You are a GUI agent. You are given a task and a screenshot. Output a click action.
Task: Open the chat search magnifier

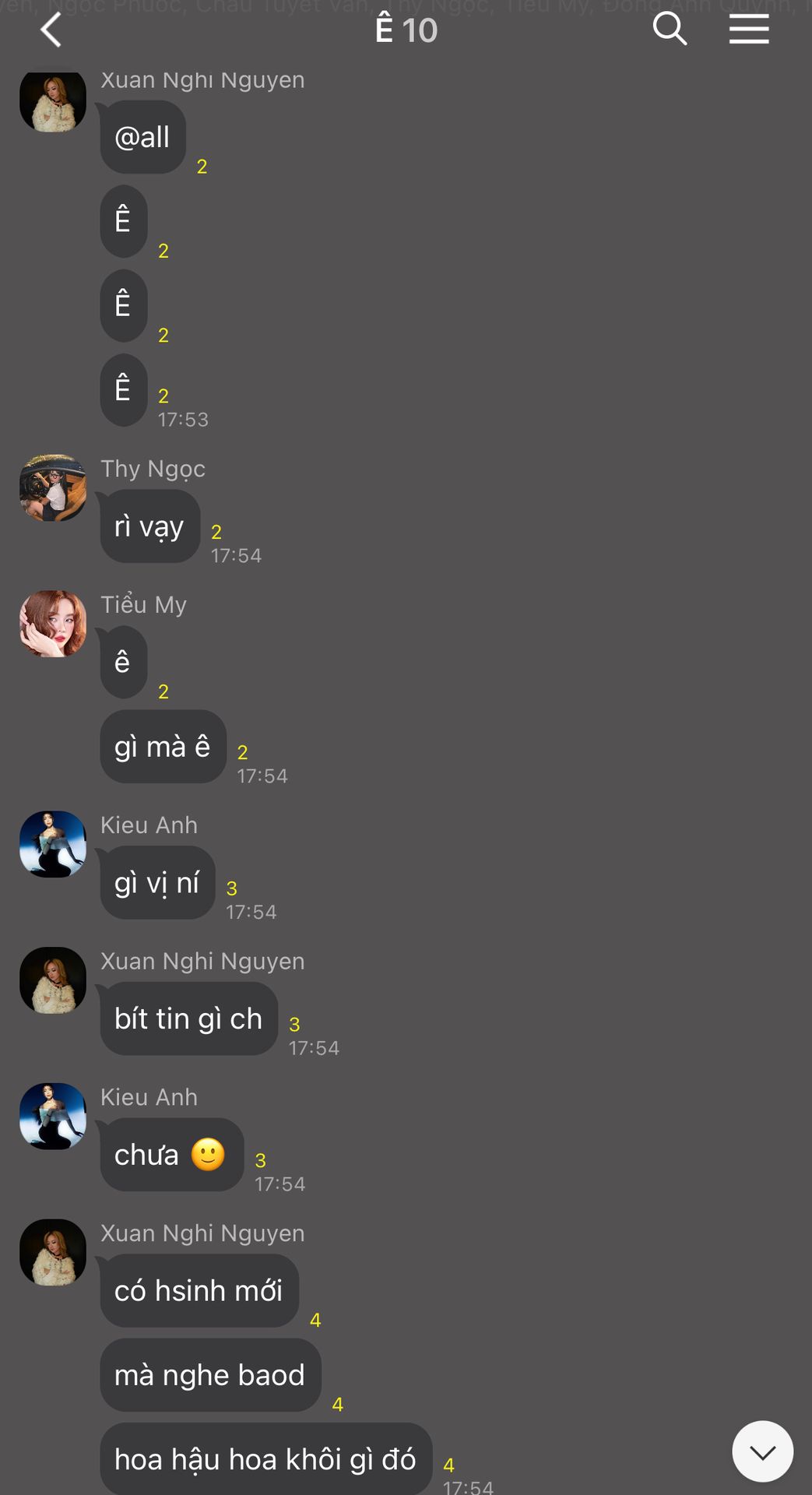(x=670, y=30)
